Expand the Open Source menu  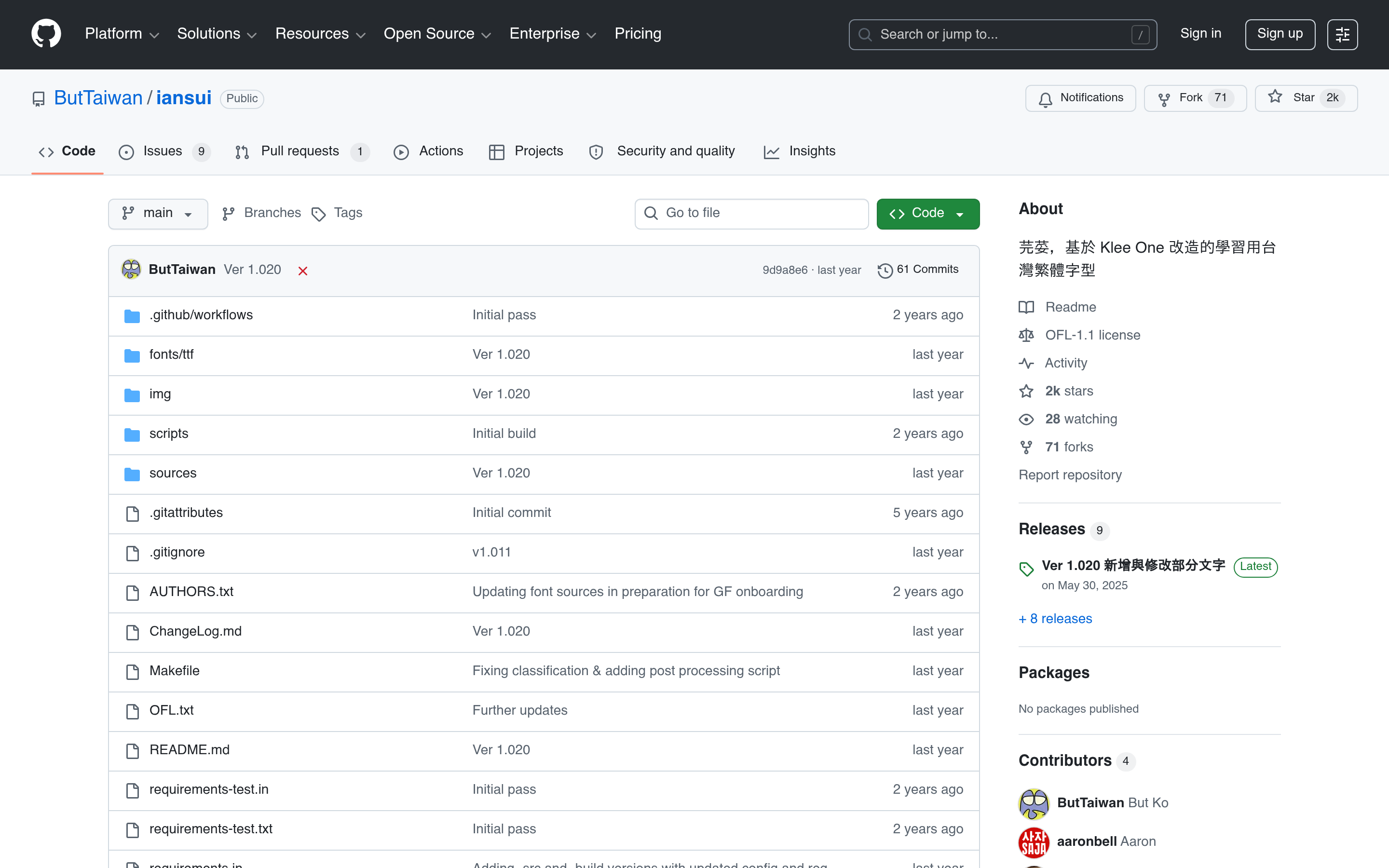point(437,34)
